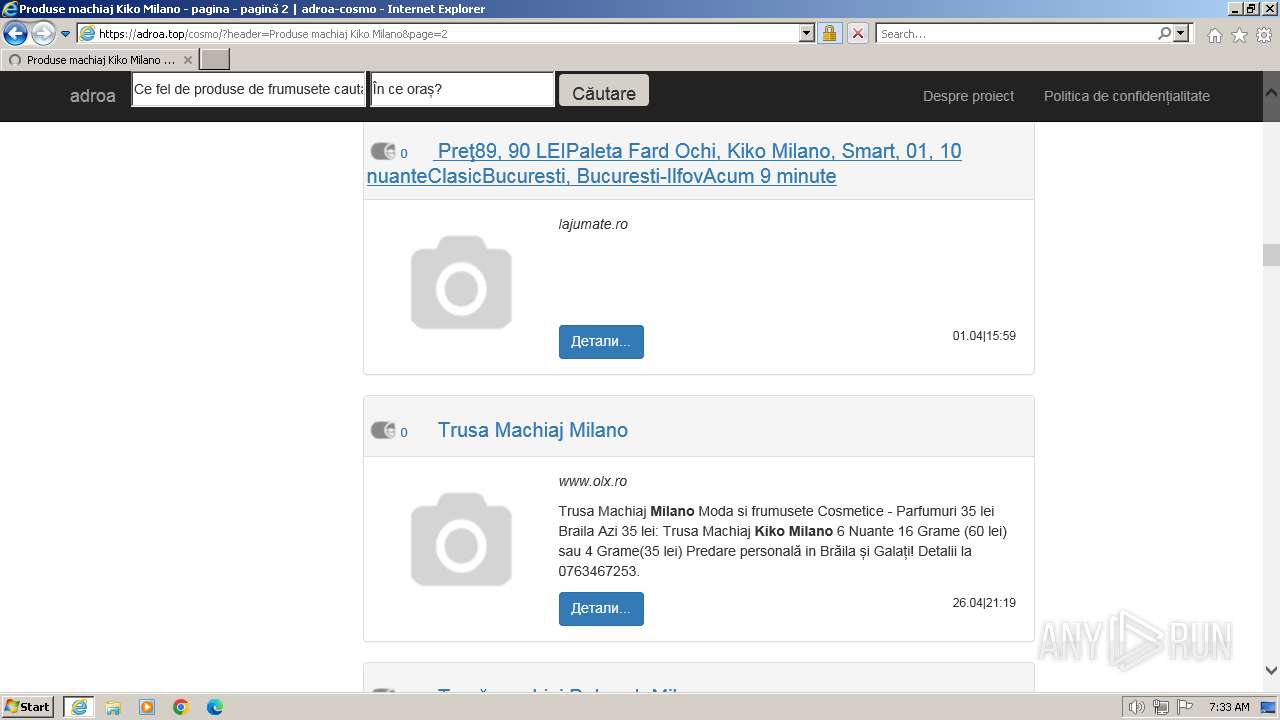Open the IE Home icon
This screenshot has height=720, width=1280.
pyautogui.click(x=1214, y=35)
